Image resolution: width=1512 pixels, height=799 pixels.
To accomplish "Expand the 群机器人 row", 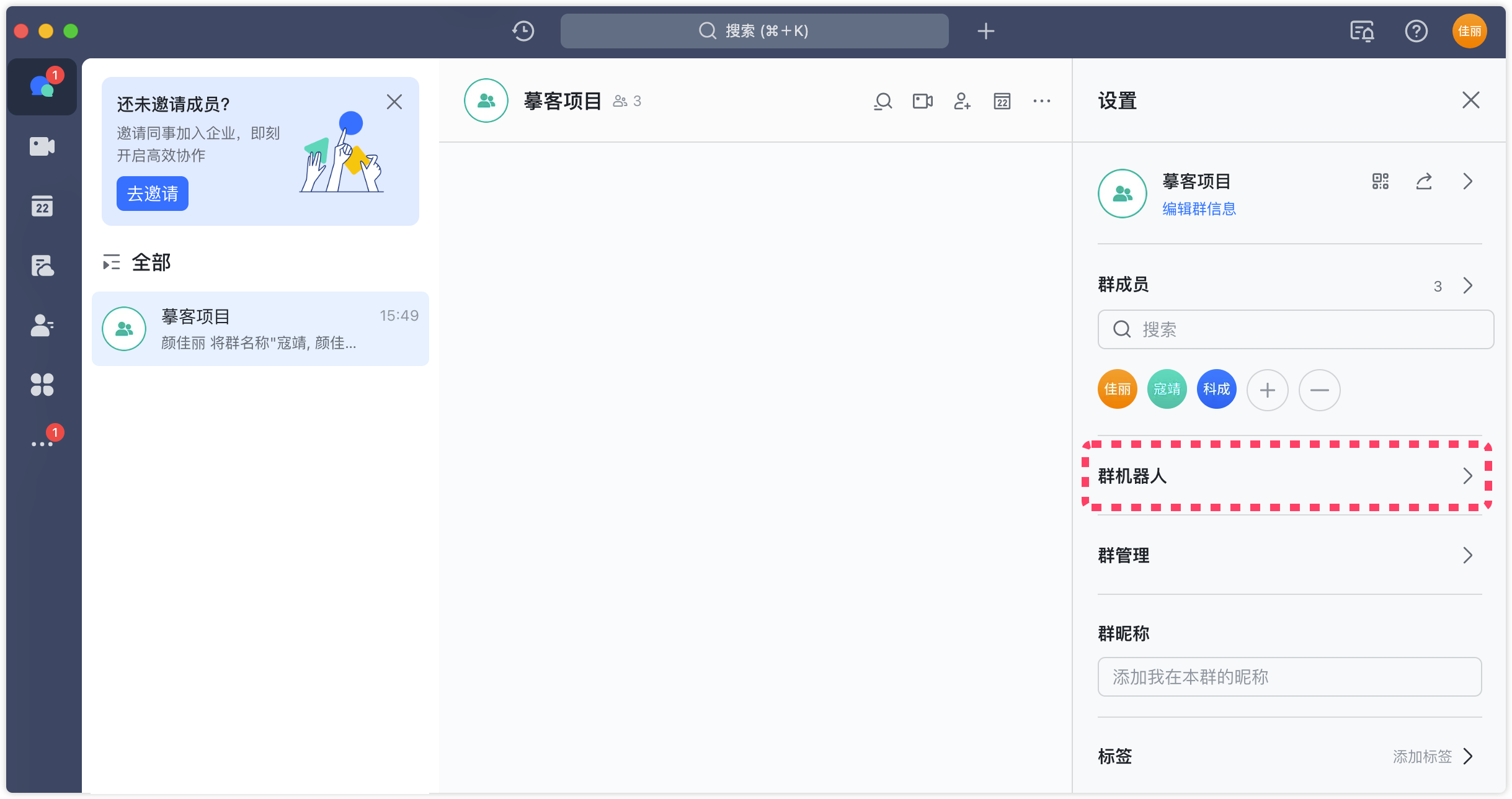I will click(1287, 476).
